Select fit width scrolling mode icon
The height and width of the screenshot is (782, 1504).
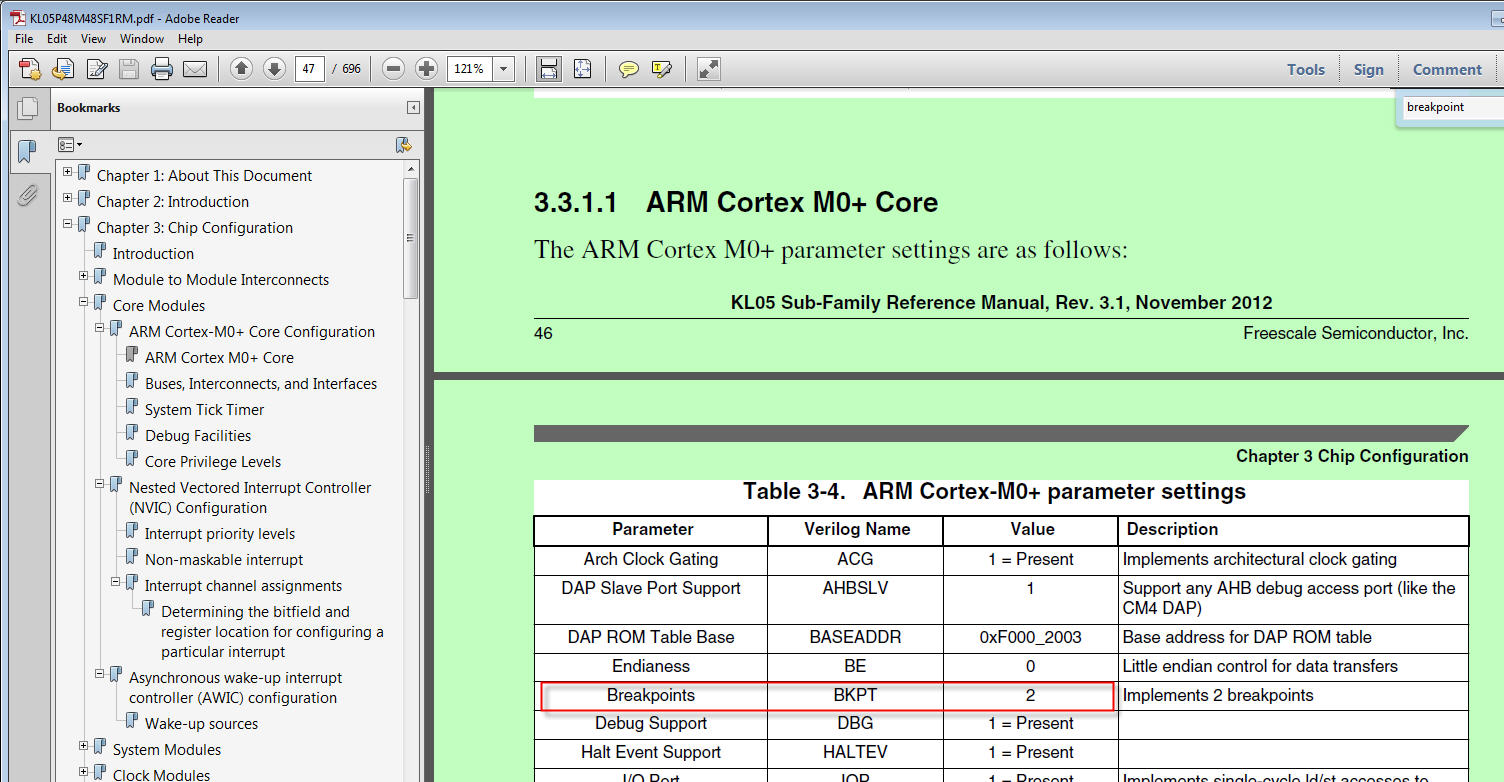(549, 69)
